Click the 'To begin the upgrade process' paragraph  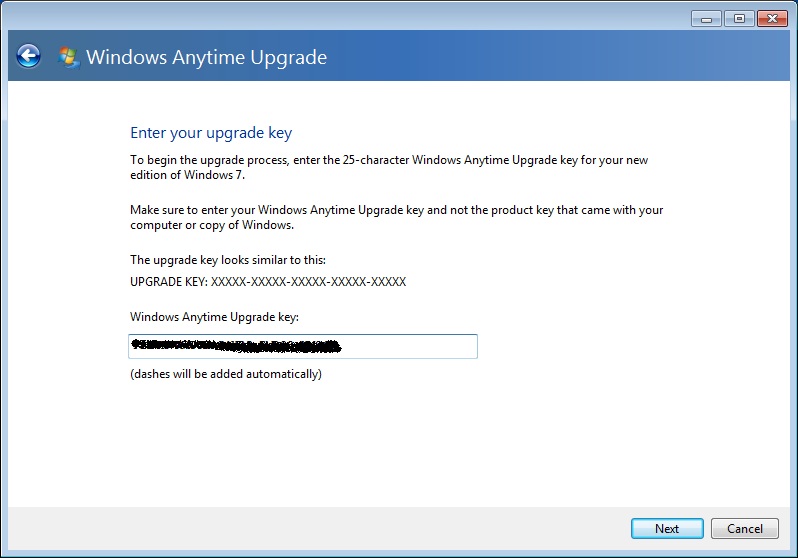(x=389, y=167)
